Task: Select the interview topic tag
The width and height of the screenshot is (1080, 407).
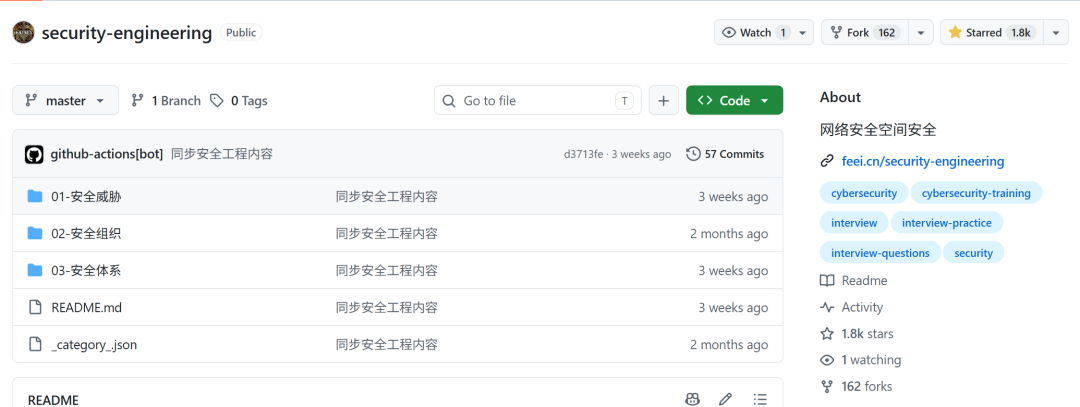Action: point(854,222)
